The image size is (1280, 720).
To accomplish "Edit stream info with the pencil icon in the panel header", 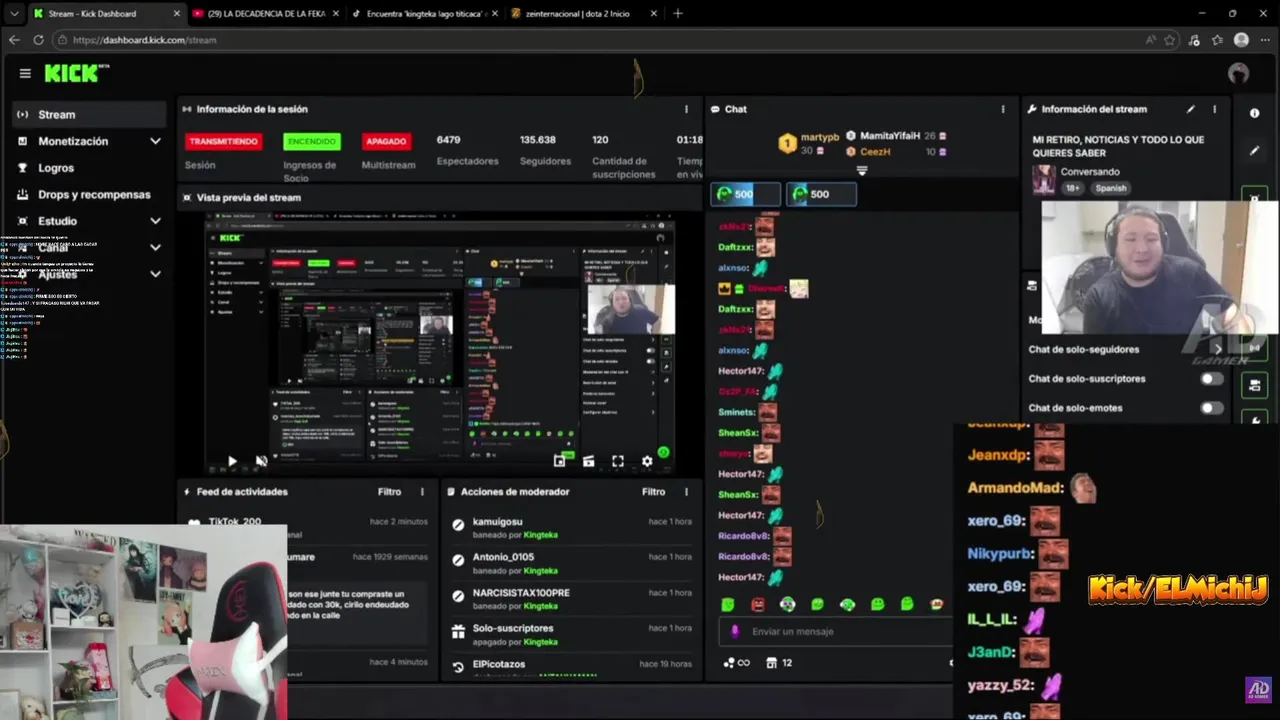I will [1190, 109].
